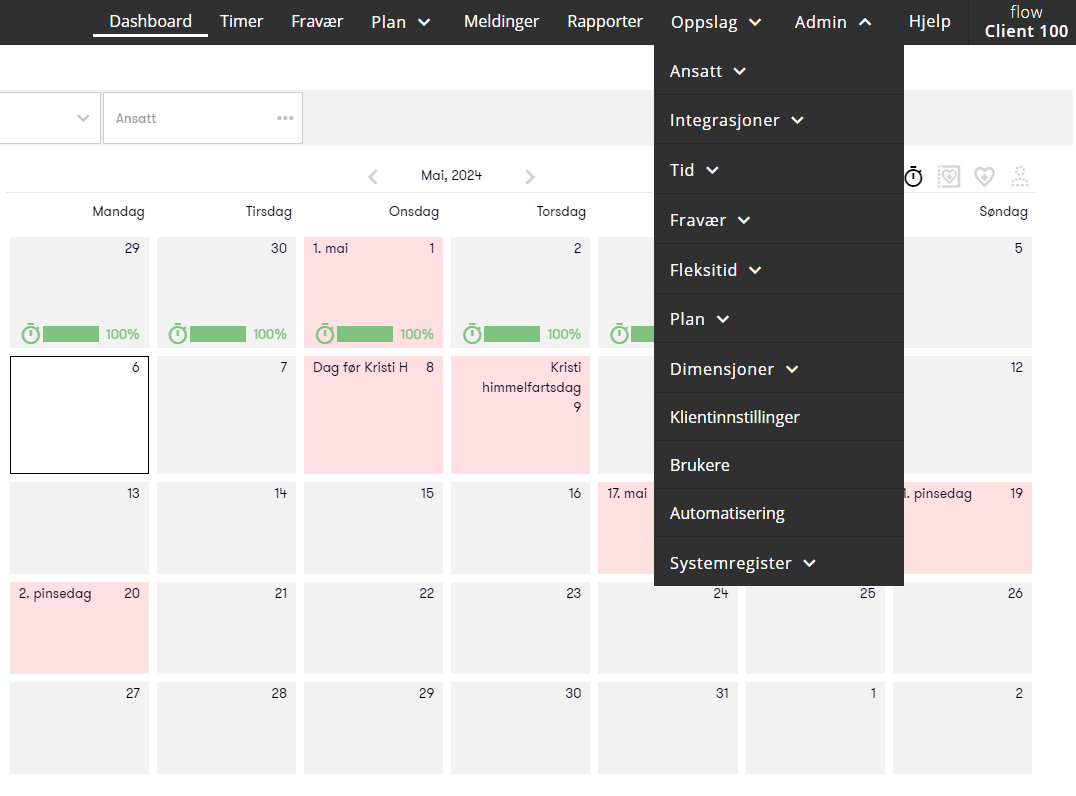Go to the Meldinger page
The image size is (1076, 796).
point(501,21)
